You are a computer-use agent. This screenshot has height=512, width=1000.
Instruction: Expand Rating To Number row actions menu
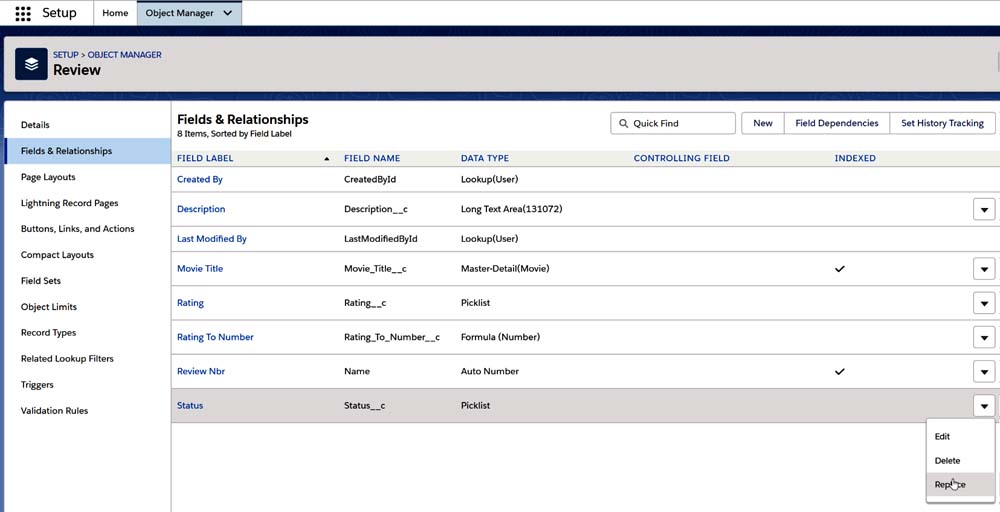[984, 337]
